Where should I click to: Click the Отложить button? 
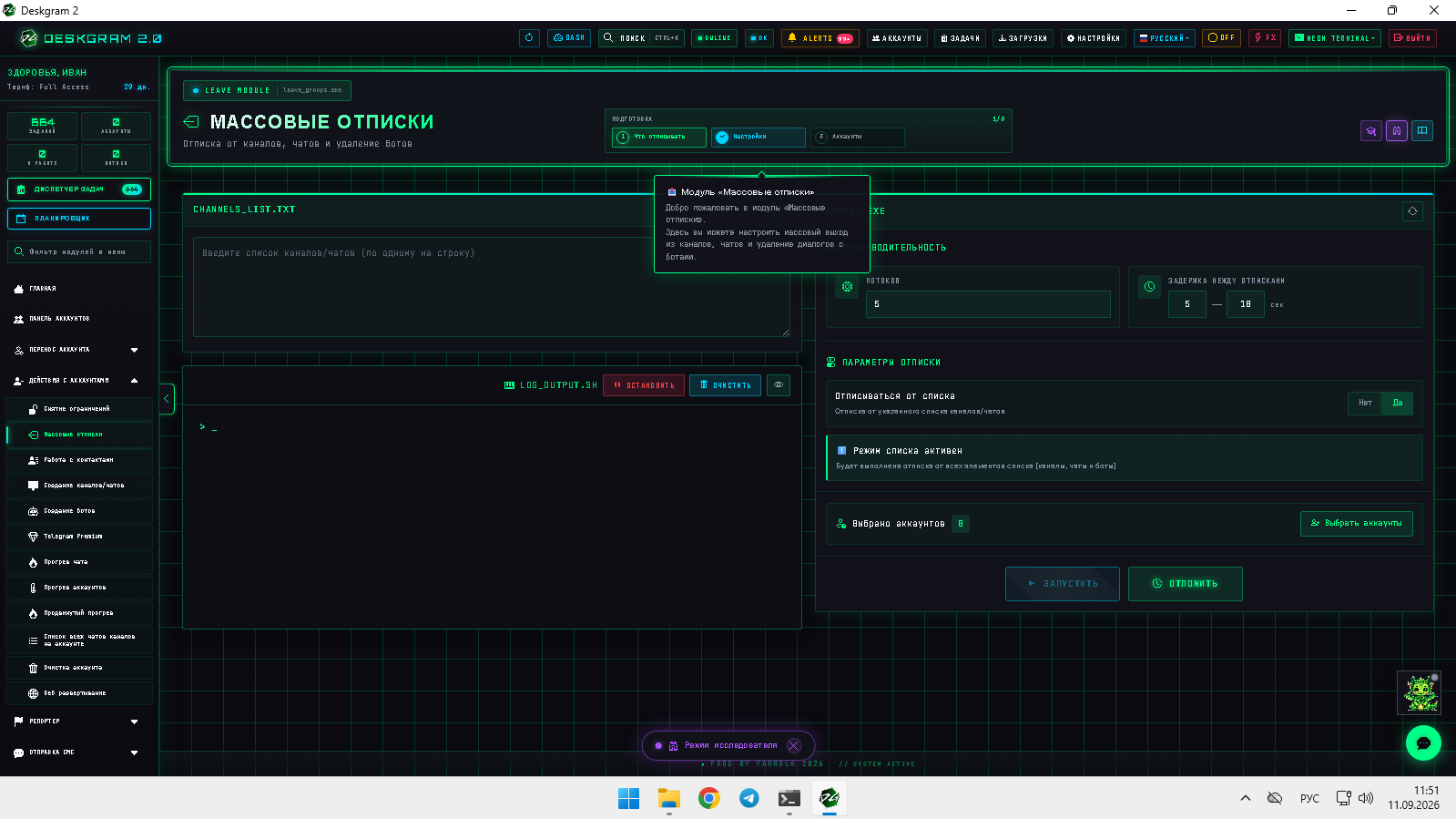(1186, 584)
